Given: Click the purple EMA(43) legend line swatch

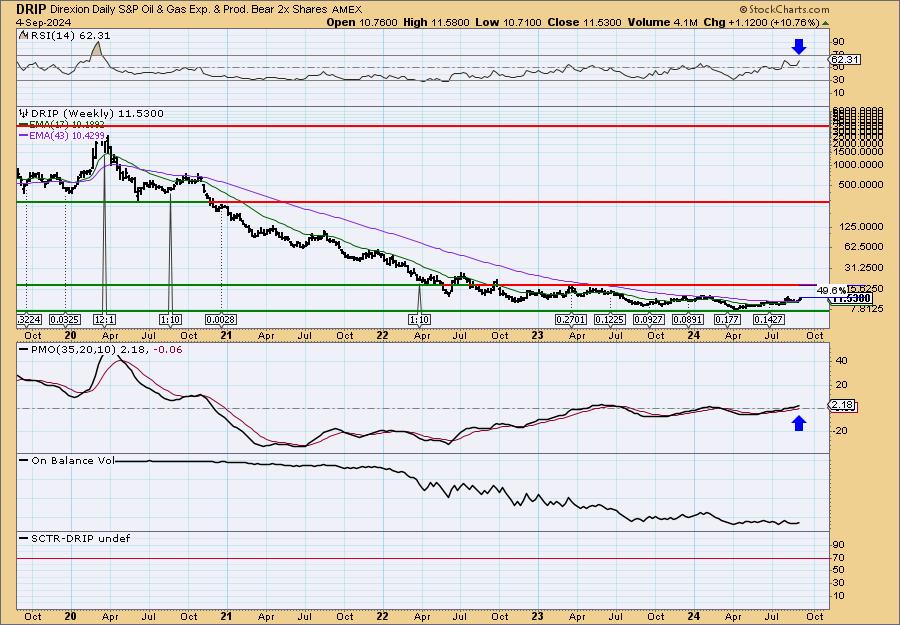Looking at the screenshot, I should tap(24, 135).
